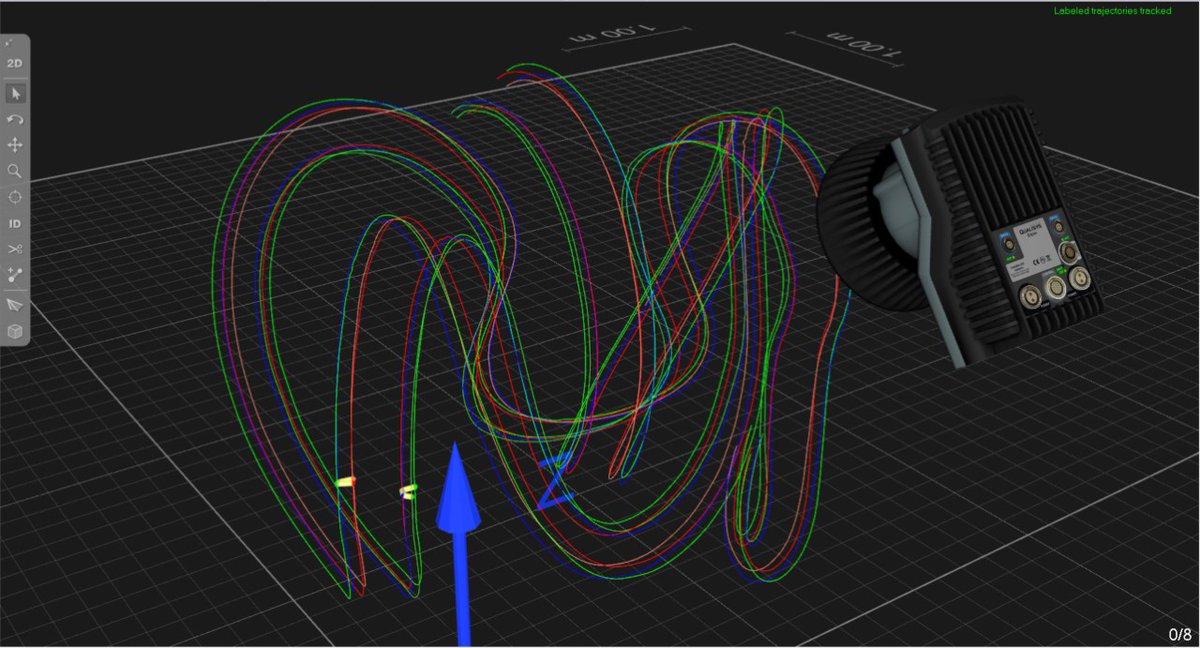Click the left yellow marker
This screenshot has height=648, width=1200.
click(x=345, y=483)
